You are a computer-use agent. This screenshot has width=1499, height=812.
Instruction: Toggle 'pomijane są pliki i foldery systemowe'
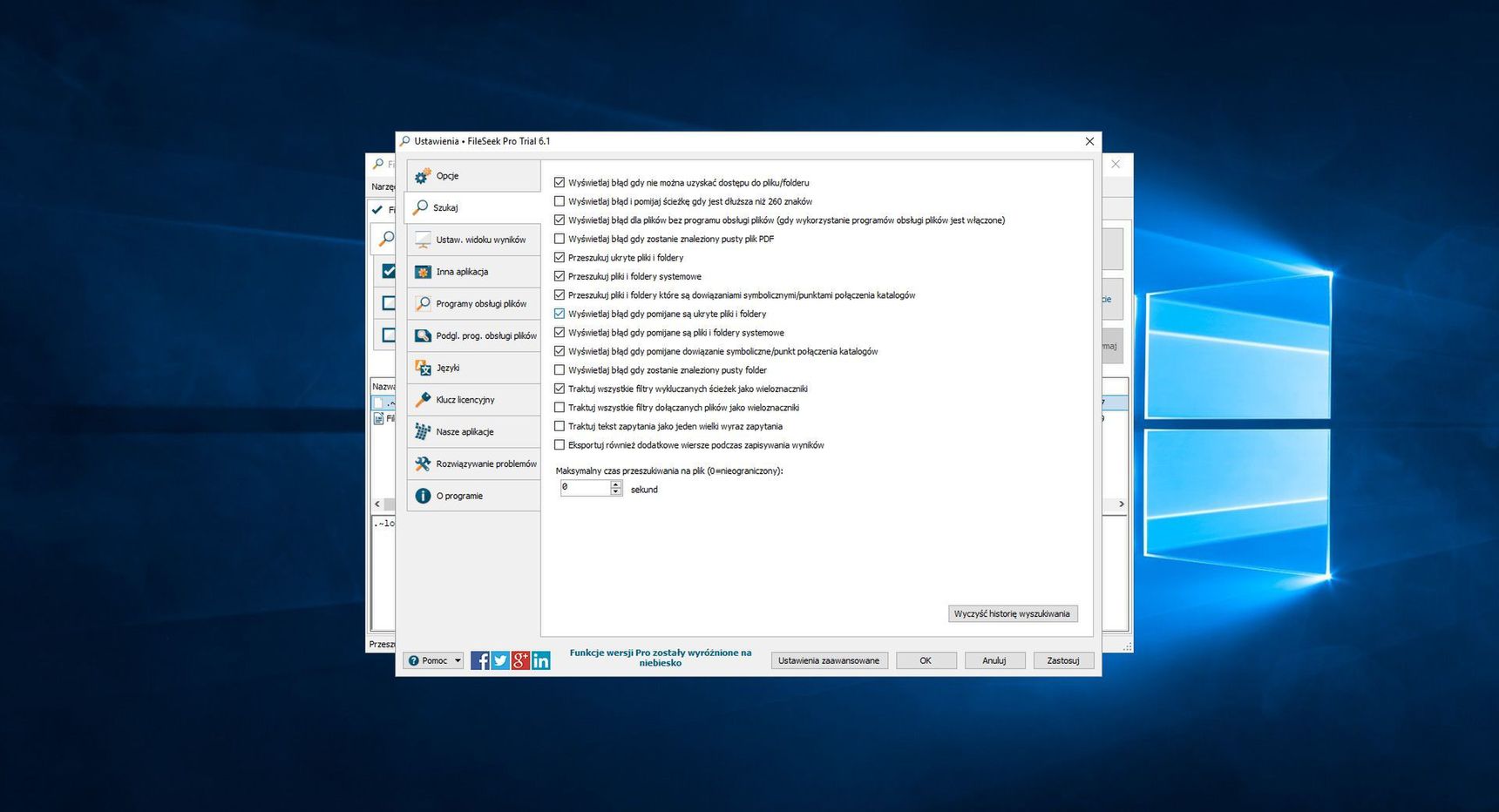tap(560, 333)
